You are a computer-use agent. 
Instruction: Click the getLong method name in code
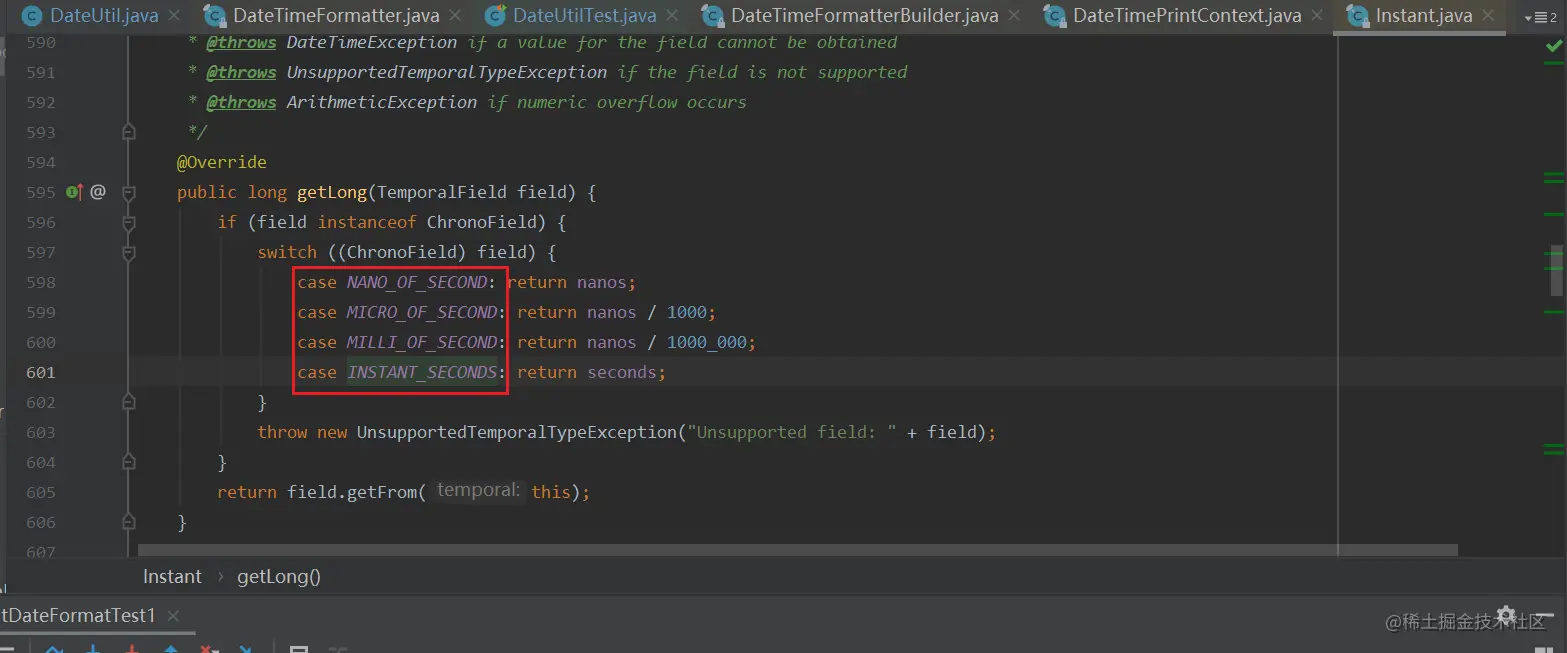pyautogui.click(x=331, y=192)
